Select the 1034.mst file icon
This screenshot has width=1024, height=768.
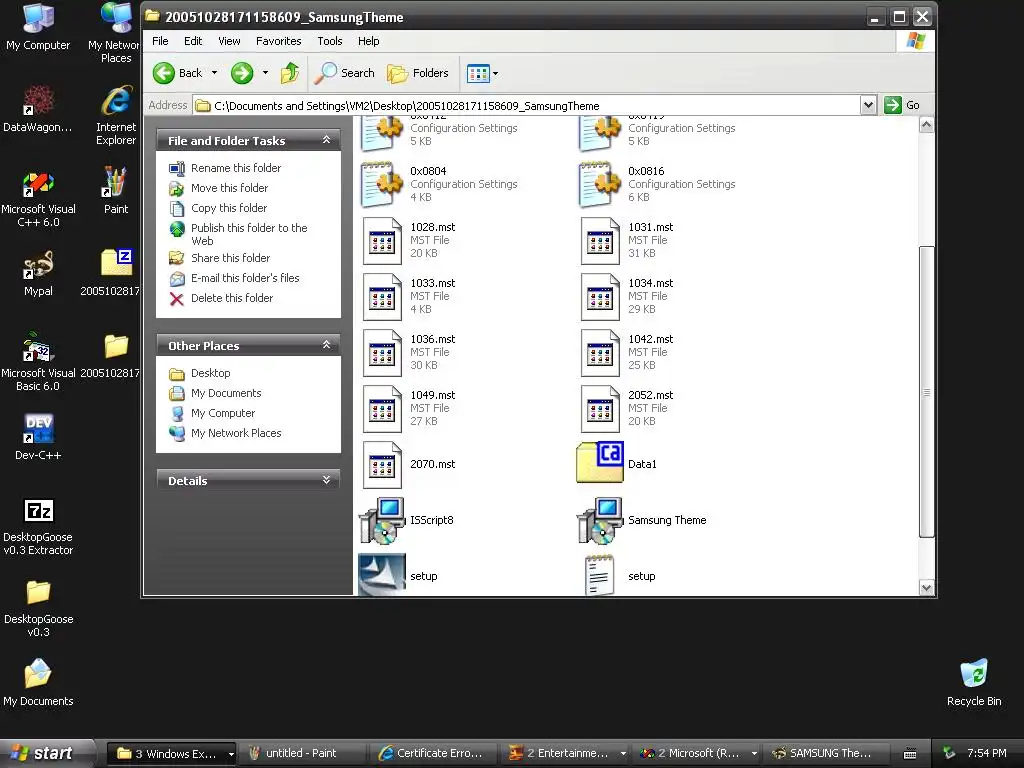point(600,296)
